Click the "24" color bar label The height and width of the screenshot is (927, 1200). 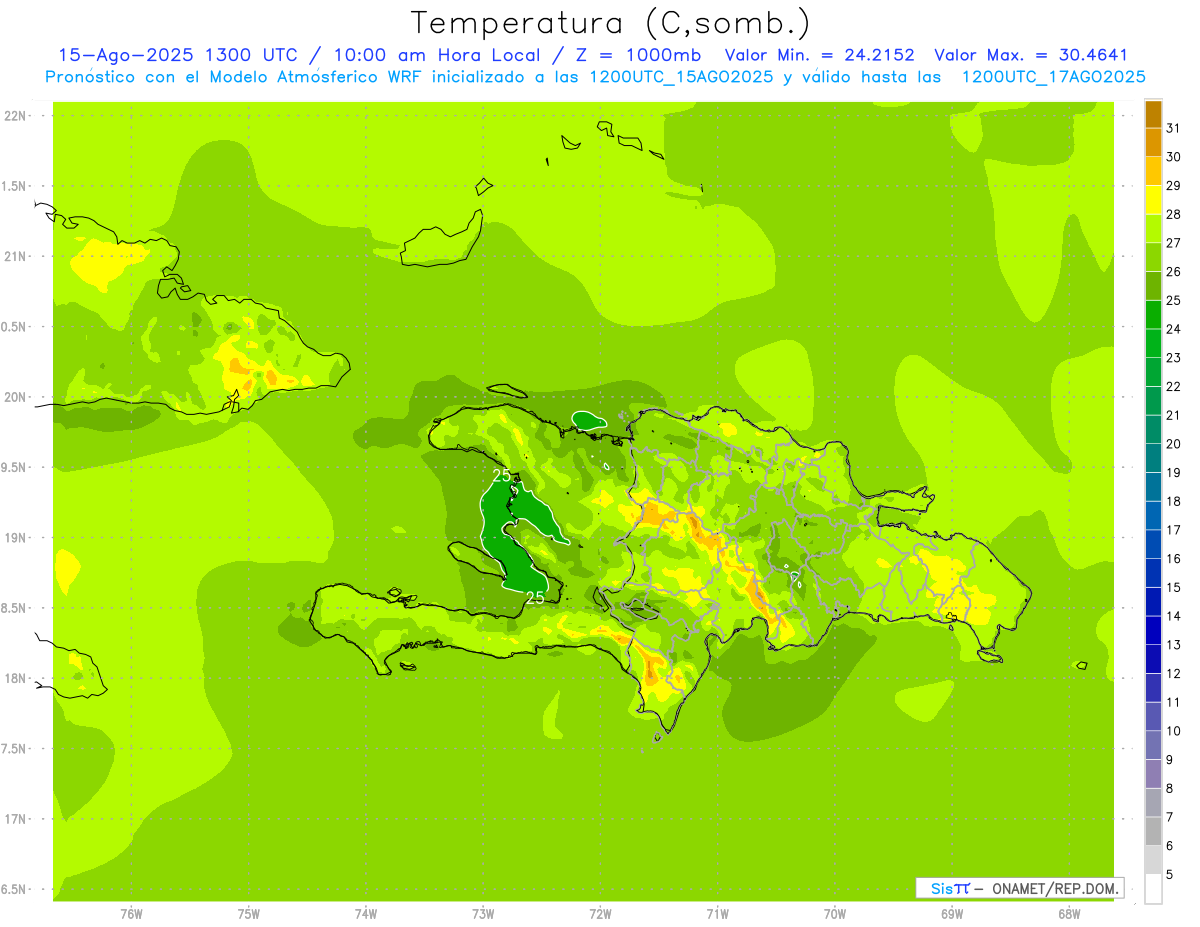tap(1173, 329)
